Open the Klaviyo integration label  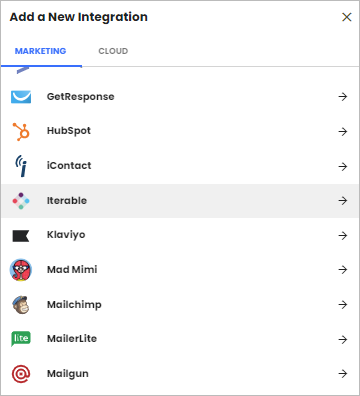point(66,235)
